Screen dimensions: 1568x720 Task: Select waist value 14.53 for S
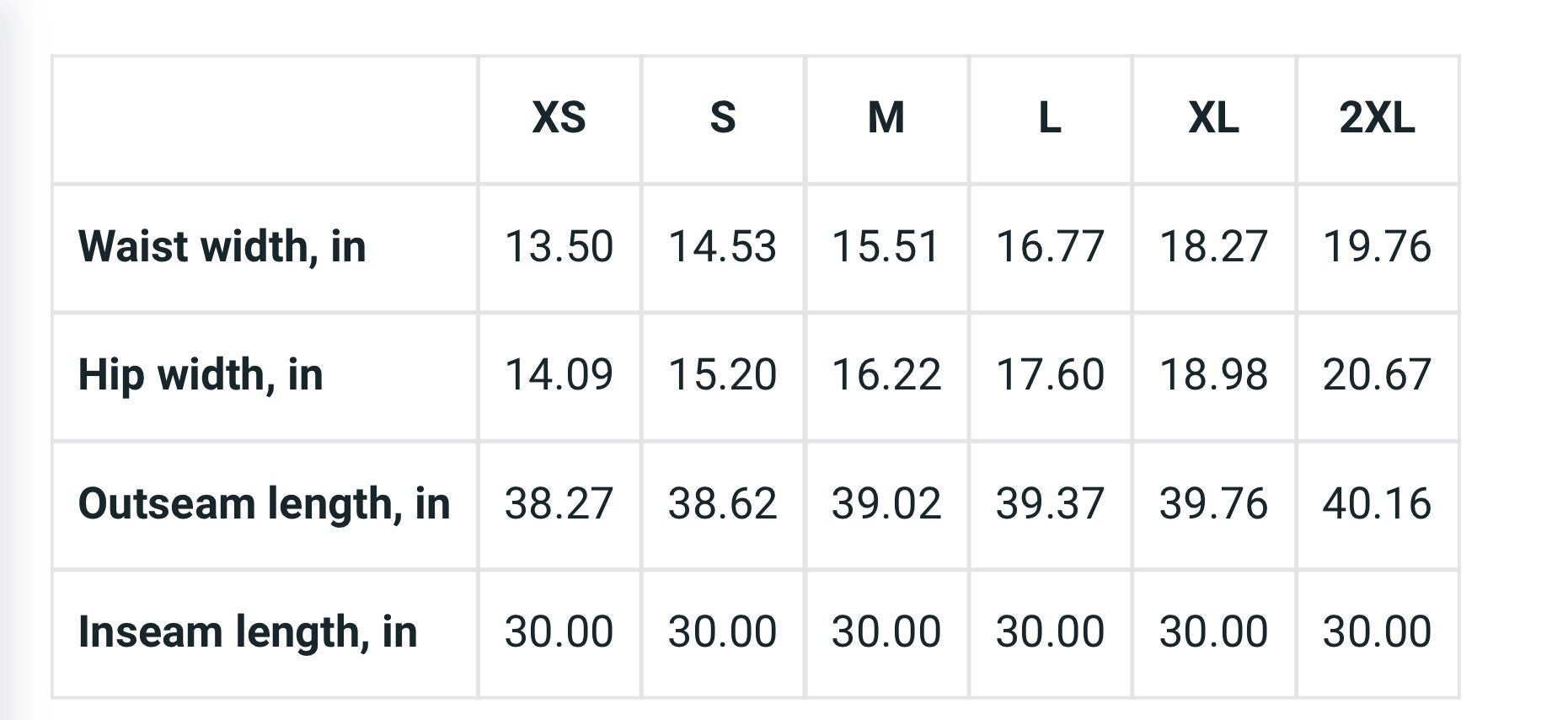tap(722, 247)
